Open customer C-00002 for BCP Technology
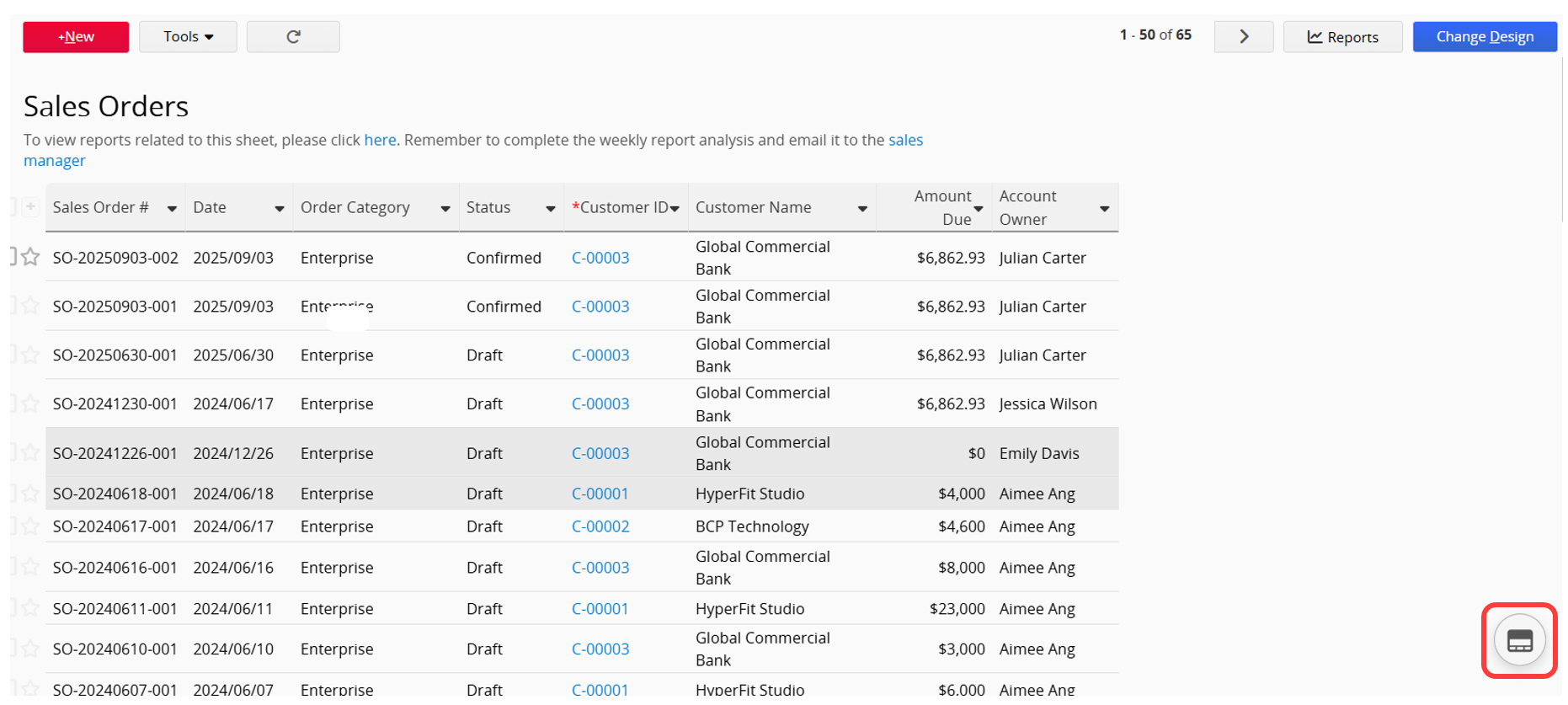The width and height of the screenshot is (1568, 705). (600, 526)
